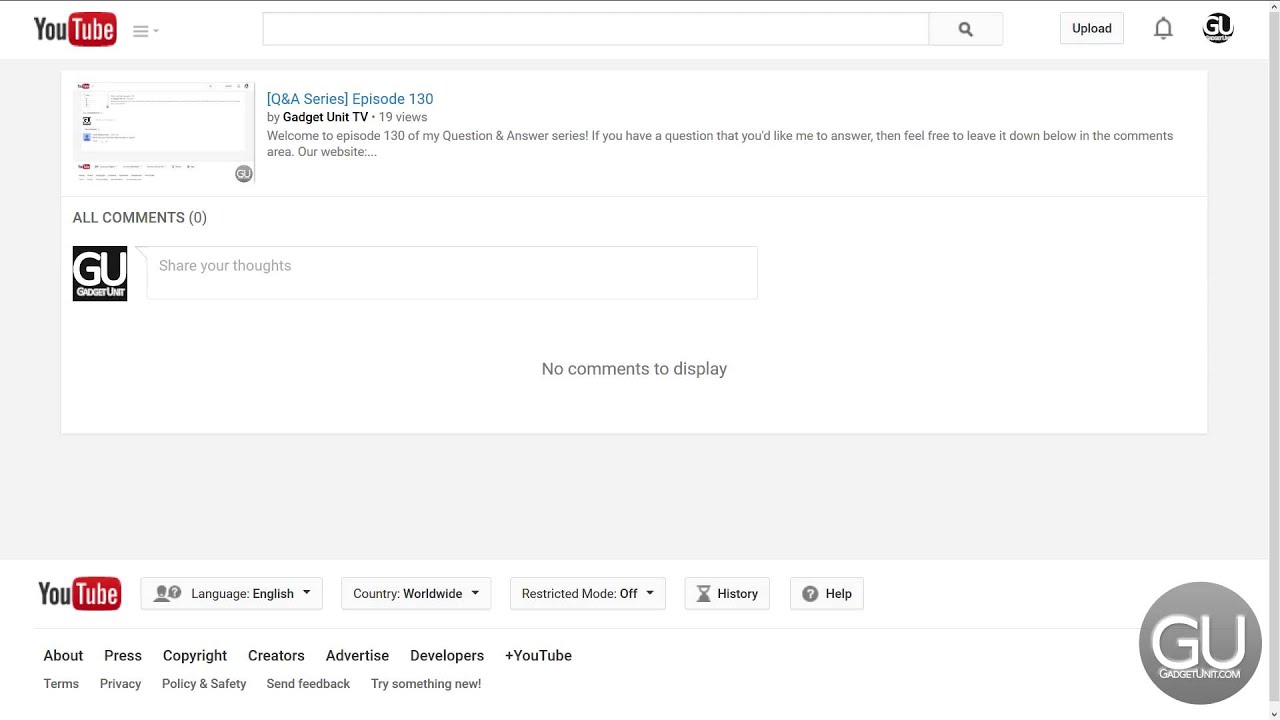Expand the Country: Worldwide dropdown

point(416,594)
